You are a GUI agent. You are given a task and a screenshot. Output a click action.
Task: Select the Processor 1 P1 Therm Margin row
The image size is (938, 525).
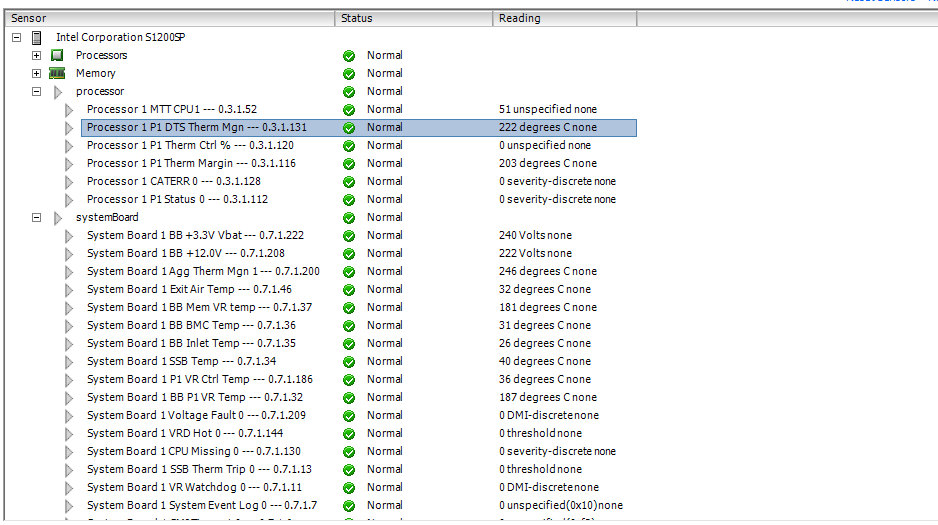pyautogui.click(x=191, y=163)
